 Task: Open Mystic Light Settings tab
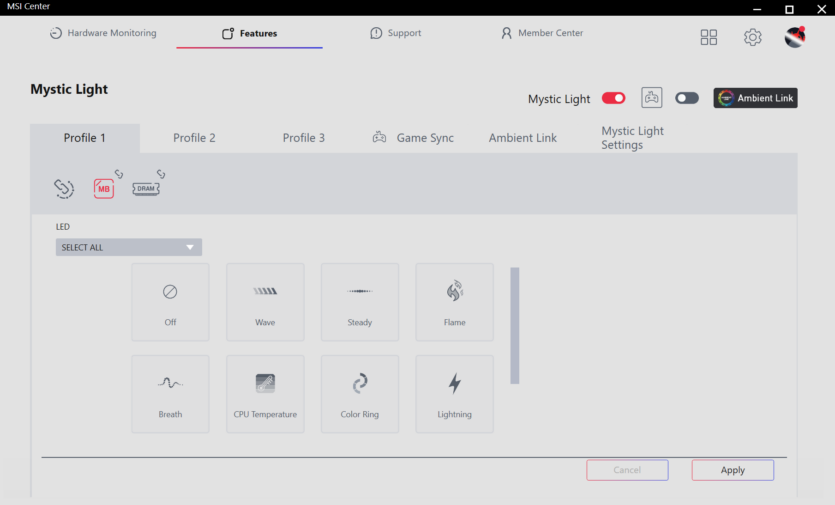click(633, 138)
